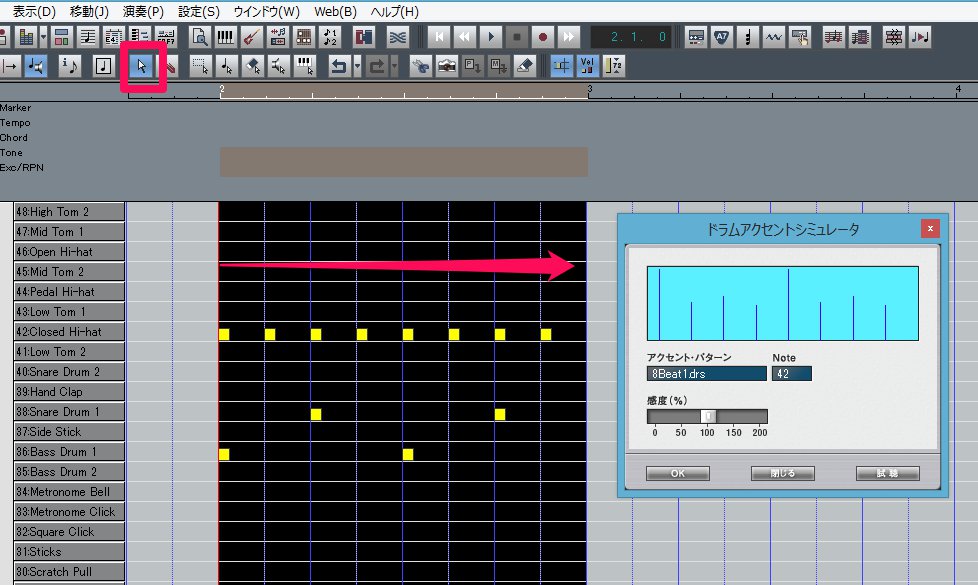Screen dimensions: 978x585
Task: Click OK in the drum accent dialog
Action: tap(677, 473)
